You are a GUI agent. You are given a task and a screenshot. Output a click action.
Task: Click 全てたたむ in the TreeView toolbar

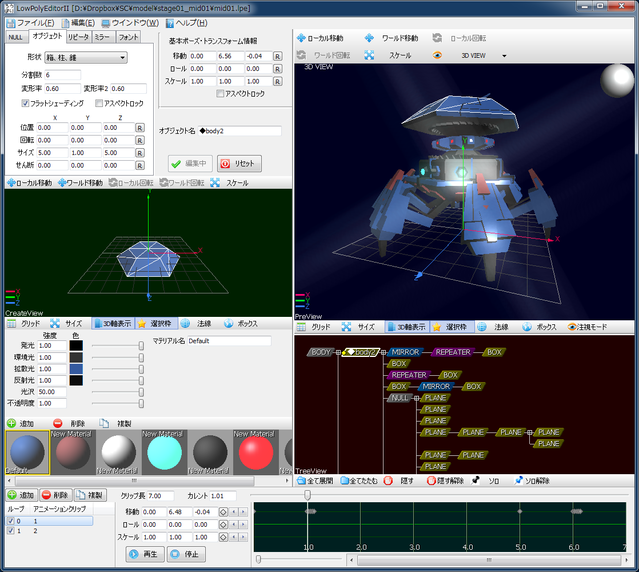[x=359, y=481]
